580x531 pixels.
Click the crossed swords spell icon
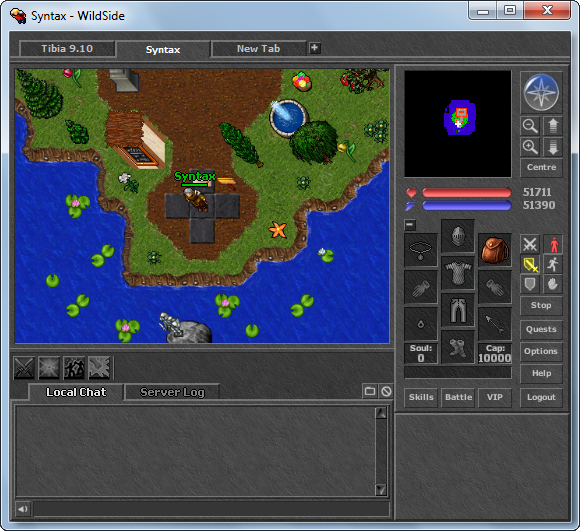24,368
